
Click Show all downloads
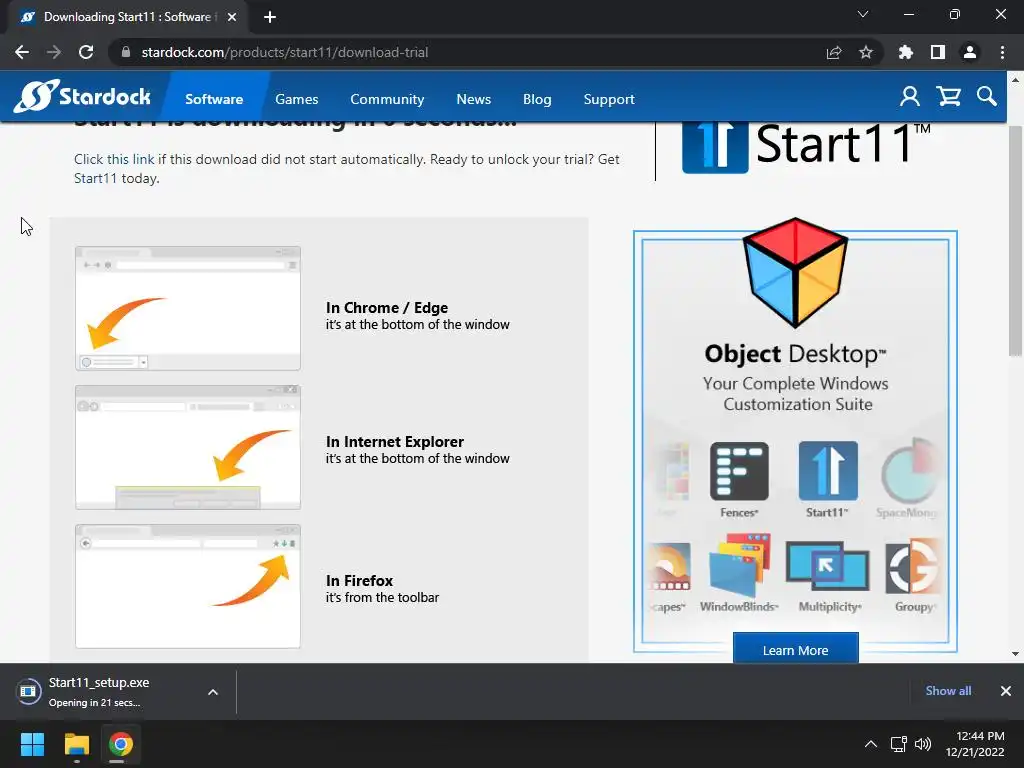tap(948, 691)
